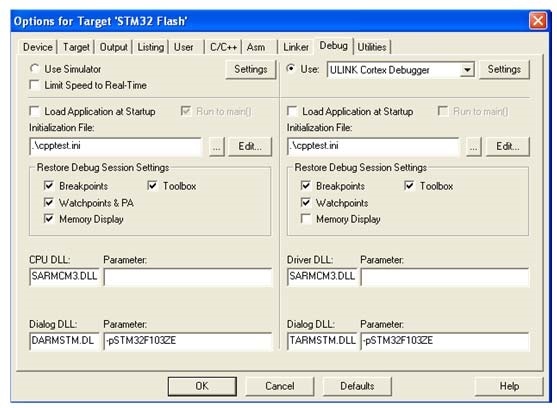Focus the CPU DLL Parameter field
The height and width of the screenshot is (408, 557).
pyautogui.click(x=188, y=277)
